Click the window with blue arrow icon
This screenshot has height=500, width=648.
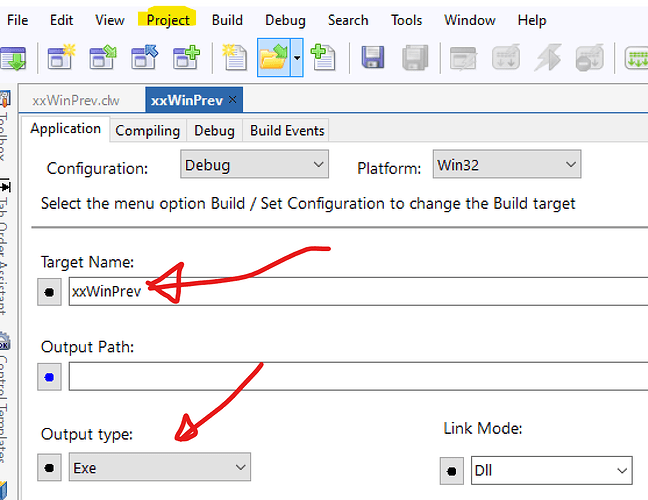(144, 58)
